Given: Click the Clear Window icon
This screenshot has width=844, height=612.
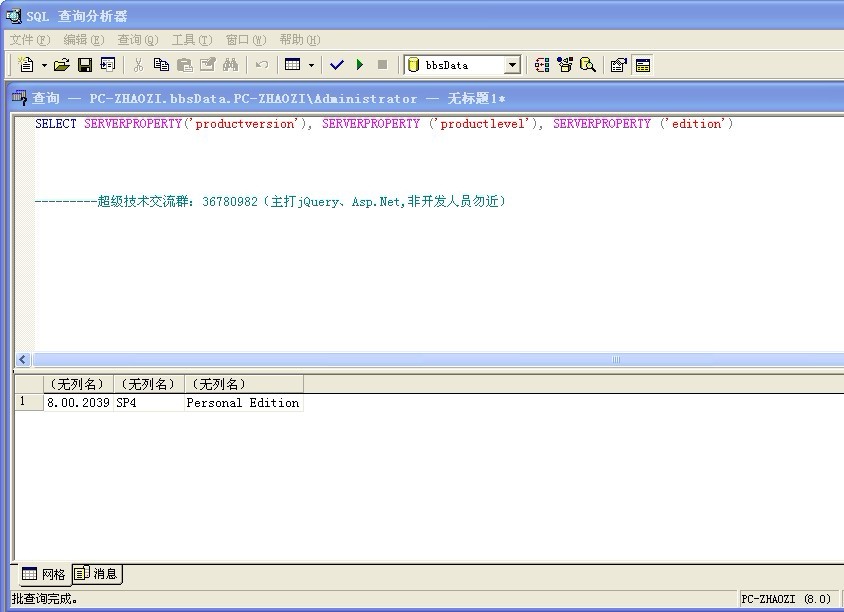Looking at the screenshot, I should [x=207, y=65].
